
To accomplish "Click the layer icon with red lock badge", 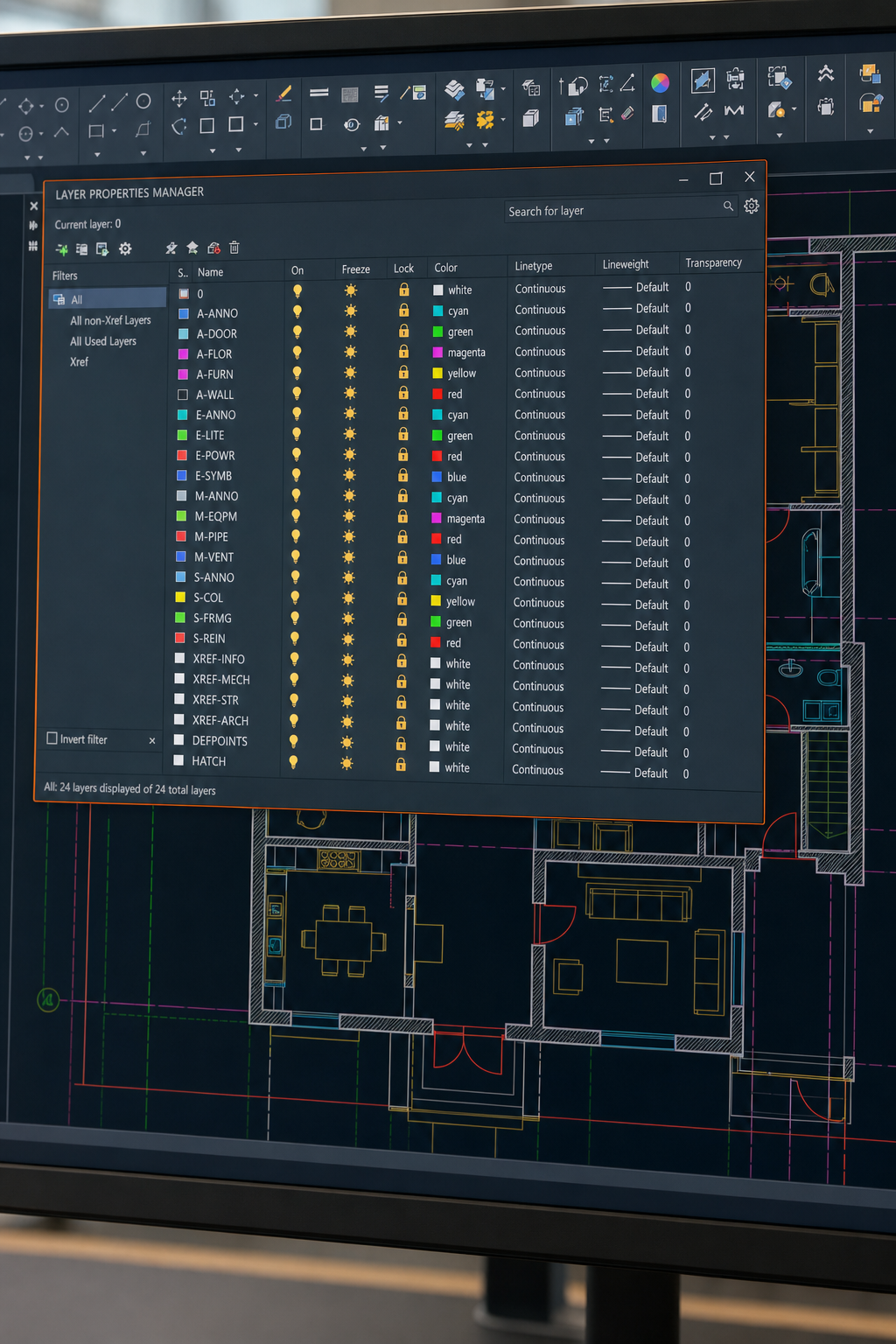I will point(213,248).
